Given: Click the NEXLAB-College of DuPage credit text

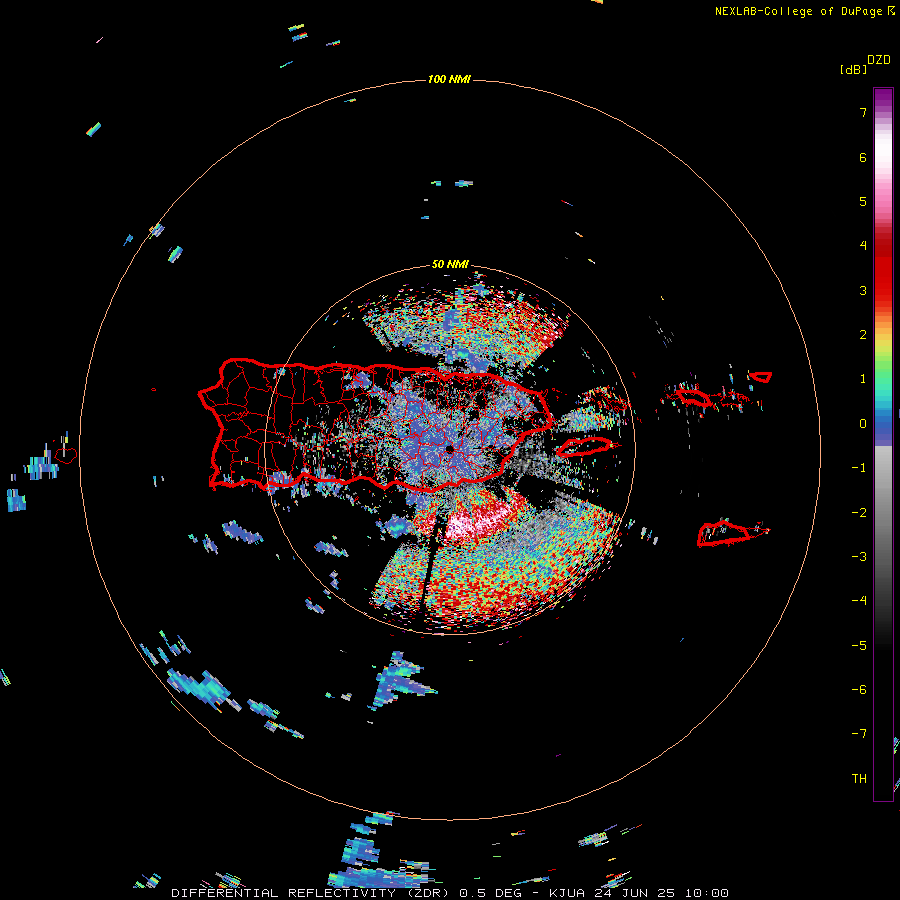Looking at the screenshot, I should coord(798,11).
